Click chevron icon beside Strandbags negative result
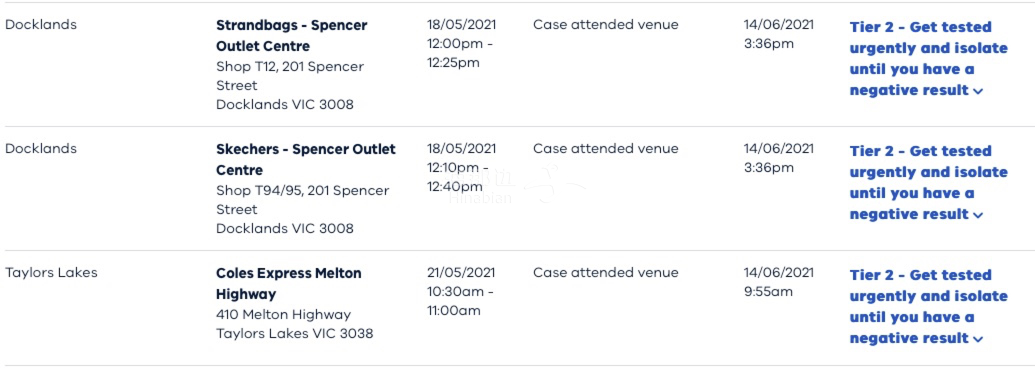 (978, 92)
